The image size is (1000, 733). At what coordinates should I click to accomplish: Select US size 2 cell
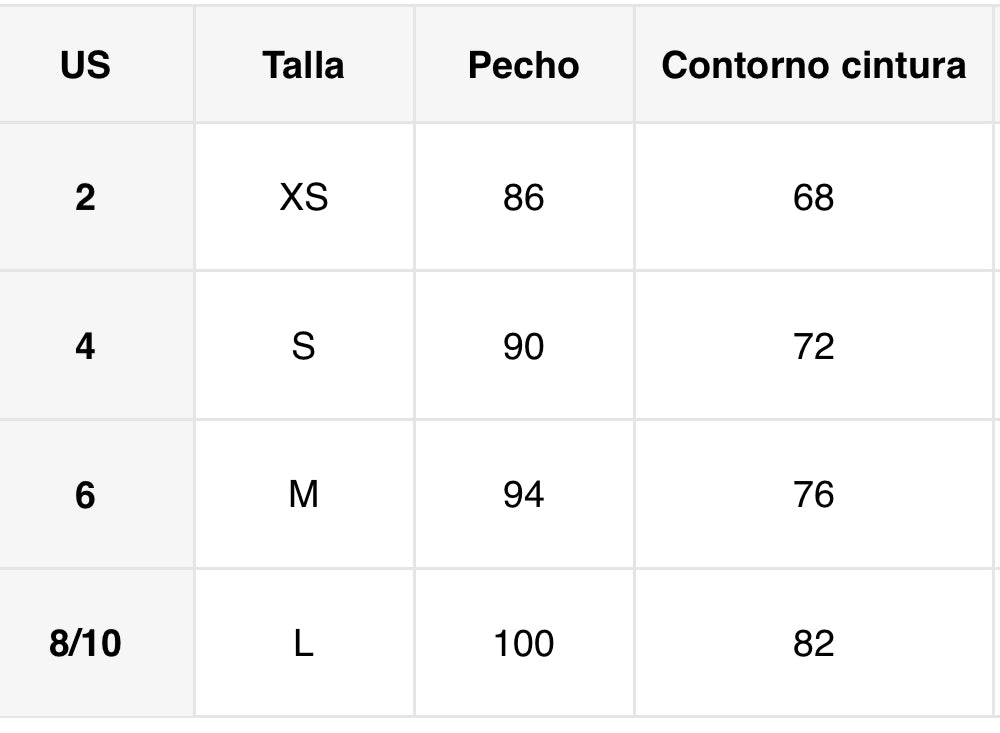(x=85, y=197)
